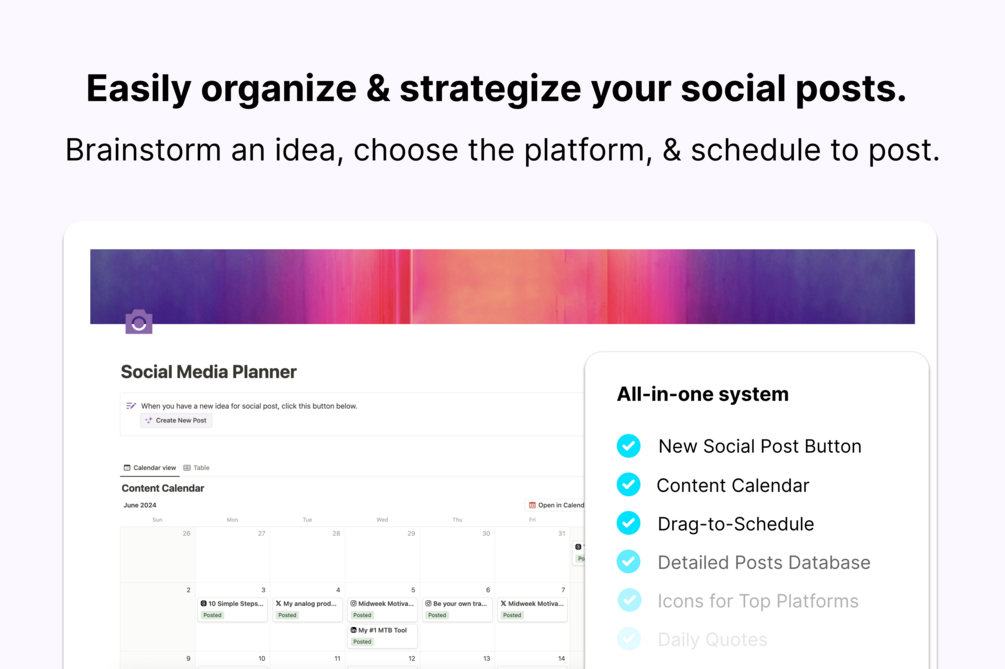
Task: Click the icon on "My #1 MTB Tool" post
Action: point(354,631)
